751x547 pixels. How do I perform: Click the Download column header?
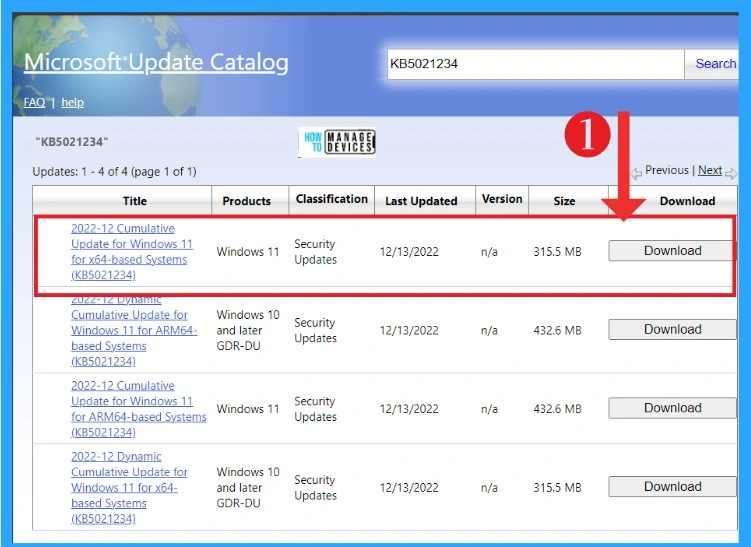pyautogui.click(x=687, y=201)
